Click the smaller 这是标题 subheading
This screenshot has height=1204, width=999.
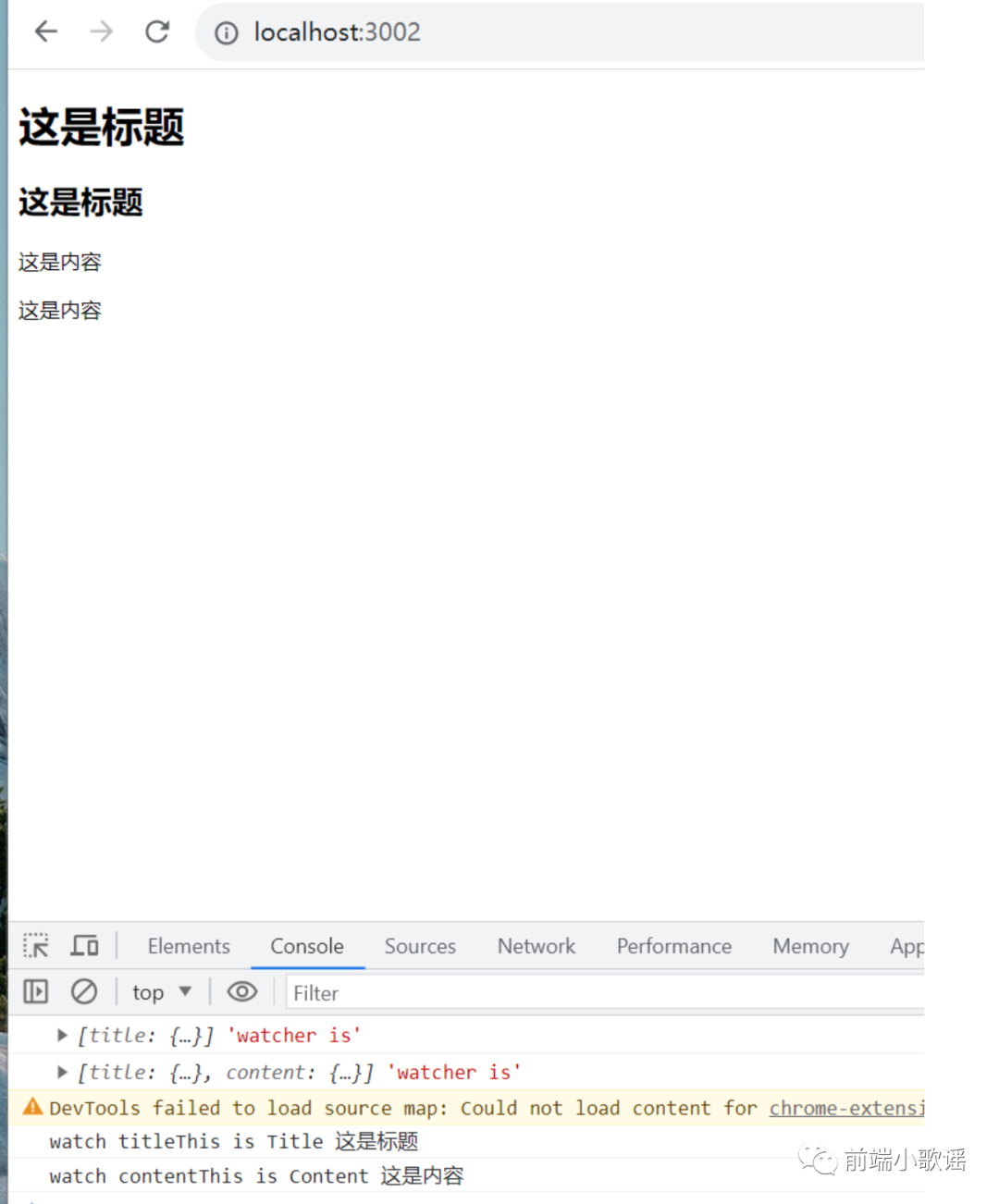coord(80,203)
